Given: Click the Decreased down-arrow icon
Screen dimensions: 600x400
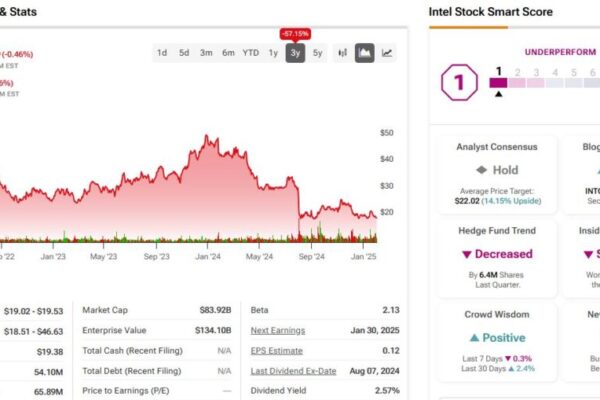Looking at the screenshot, I should click(x=466, y=255).
